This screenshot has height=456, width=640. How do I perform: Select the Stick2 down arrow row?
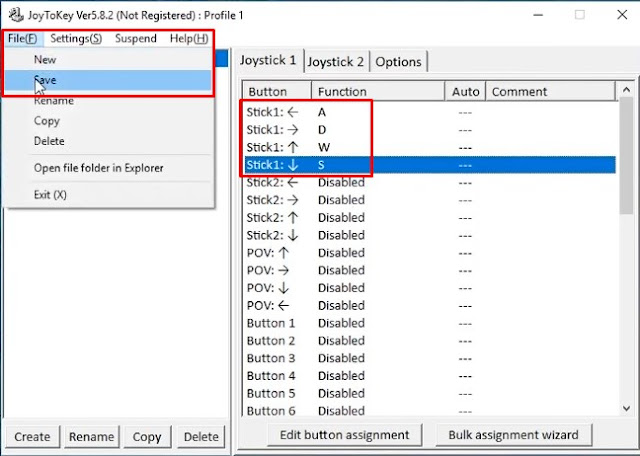pos(430,235)
